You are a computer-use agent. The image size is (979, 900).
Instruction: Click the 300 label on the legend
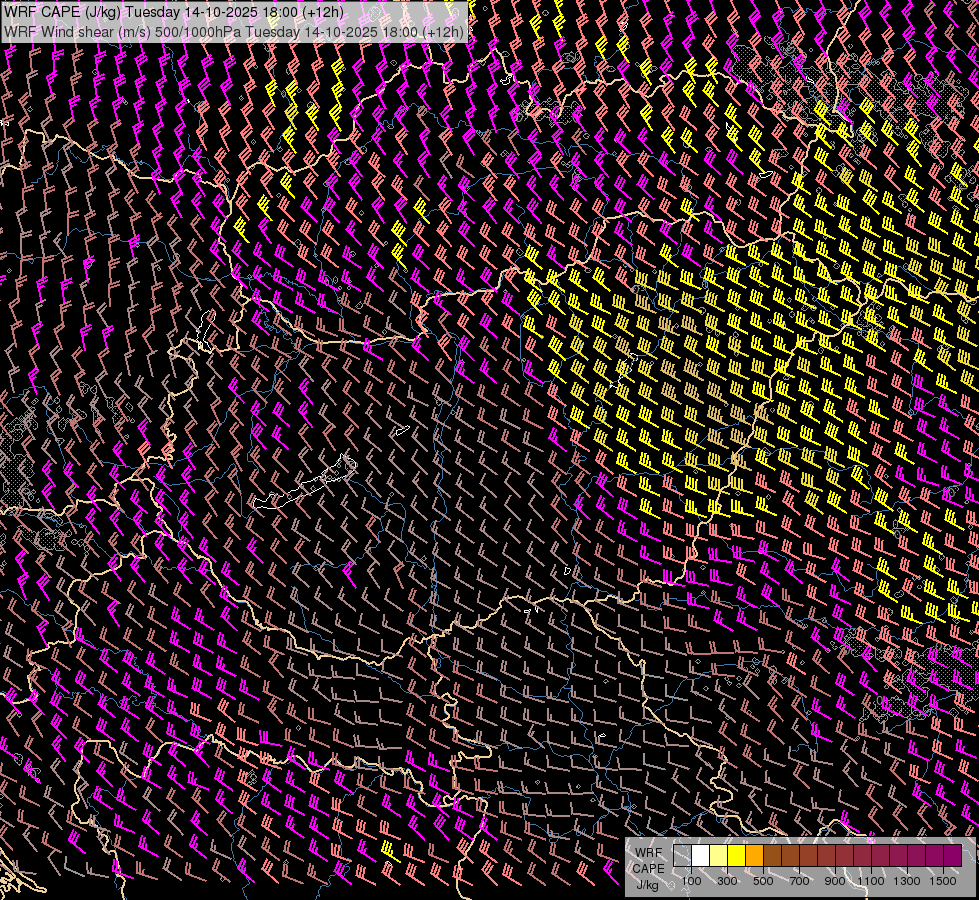[727, 881]
